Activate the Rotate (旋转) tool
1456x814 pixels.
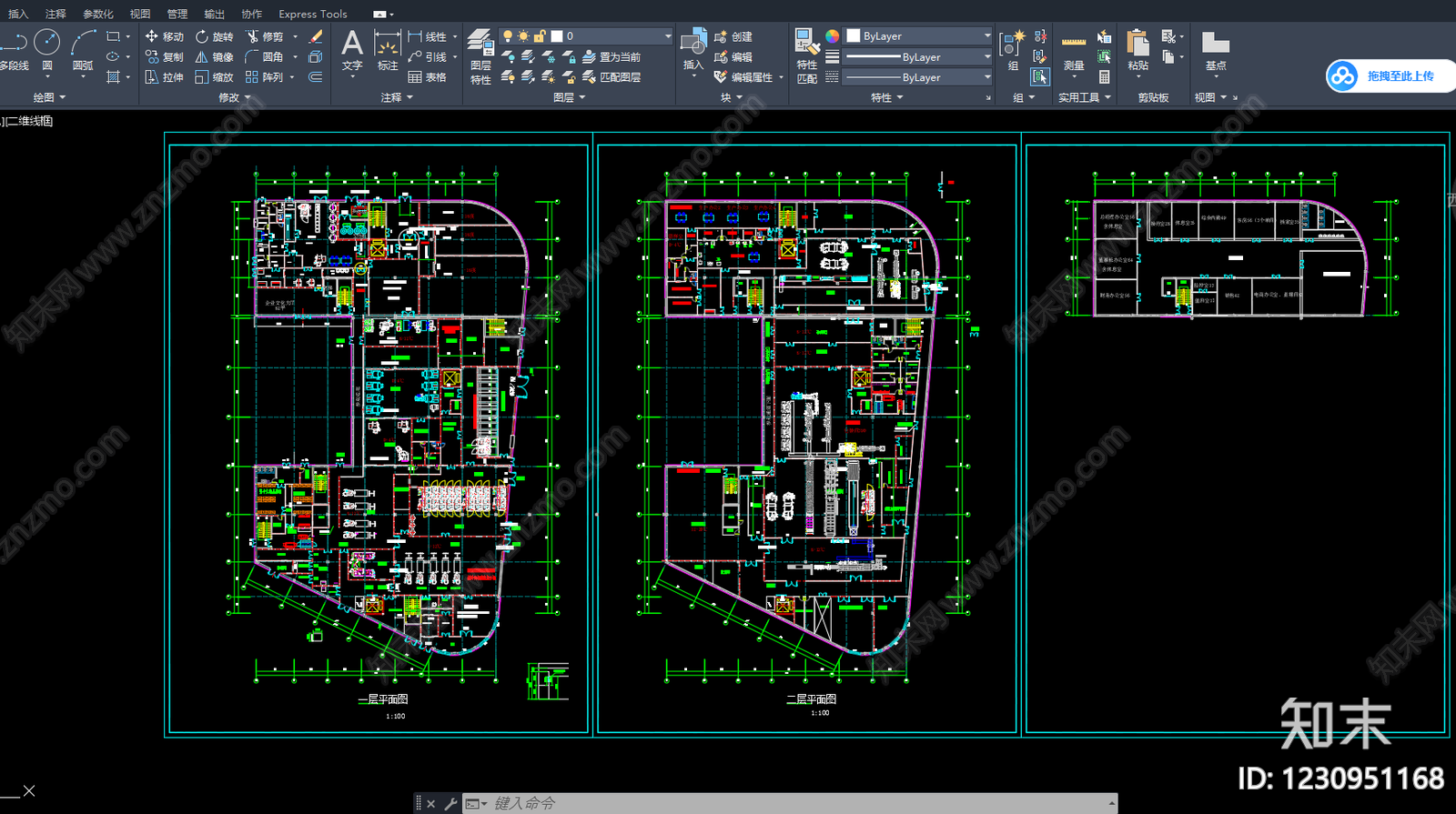214,36
